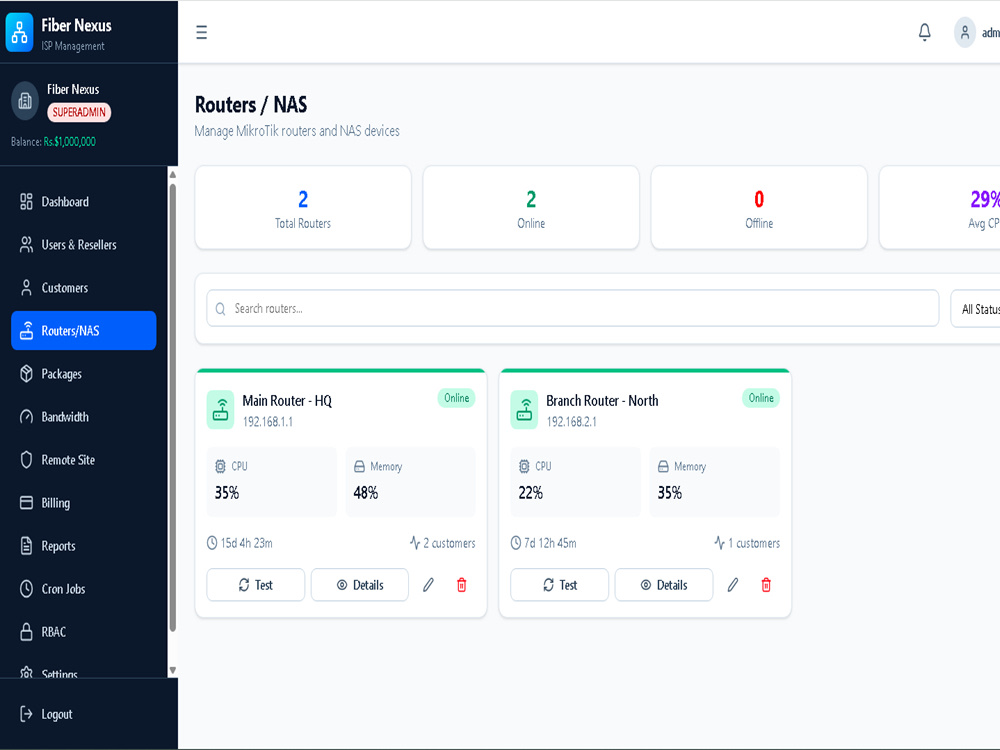Viewport: 1000px width, 750px height.
Task: Click the RBAC padlock icon
Action: coord(26,631)
